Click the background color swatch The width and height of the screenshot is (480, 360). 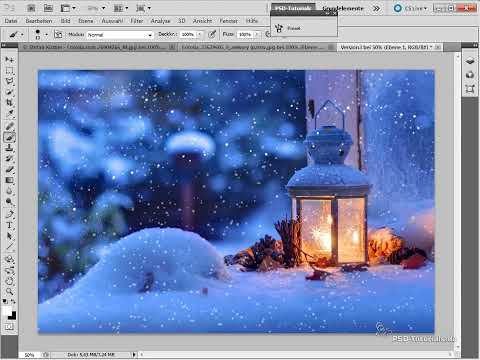tap(13, 316)
